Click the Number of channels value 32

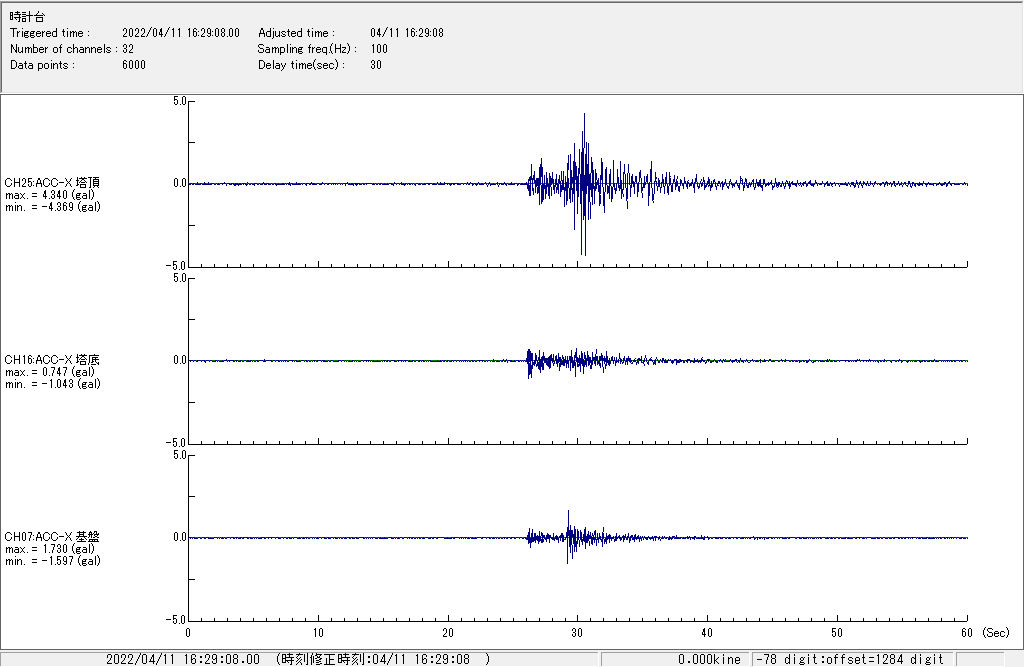coord(128,49)
